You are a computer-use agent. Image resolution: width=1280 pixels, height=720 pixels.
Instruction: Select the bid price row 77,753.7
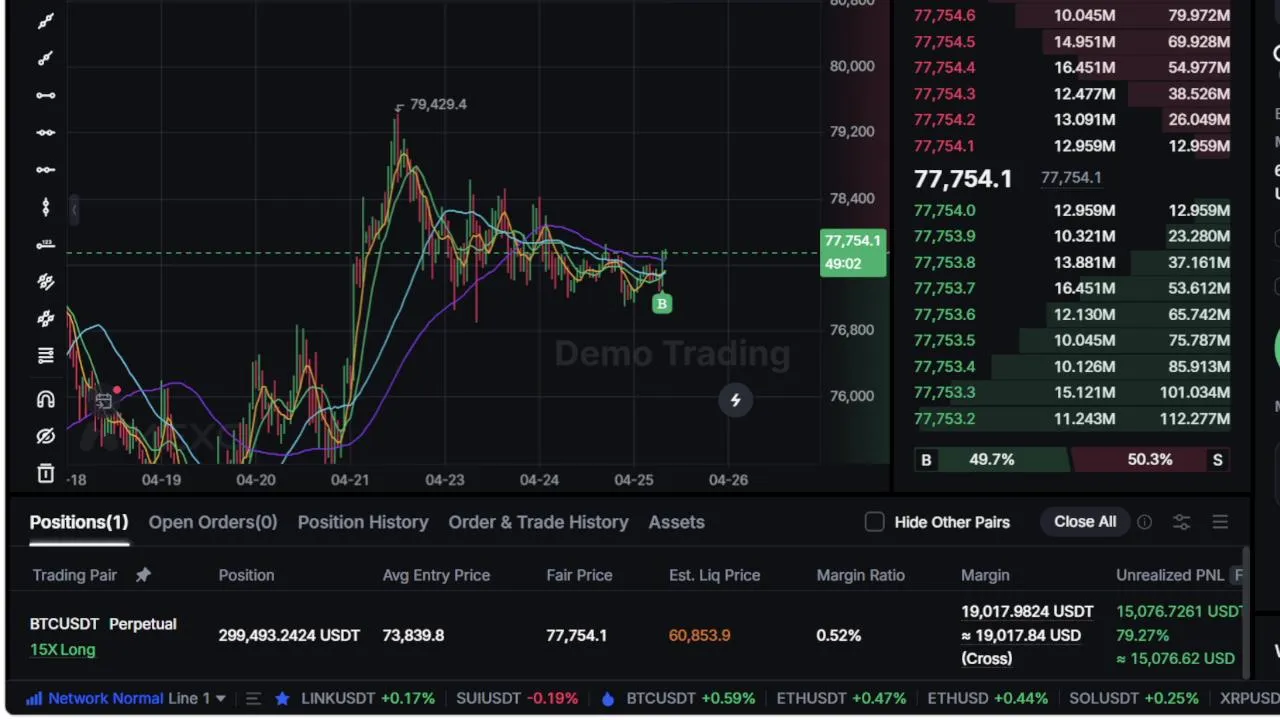1072,288
